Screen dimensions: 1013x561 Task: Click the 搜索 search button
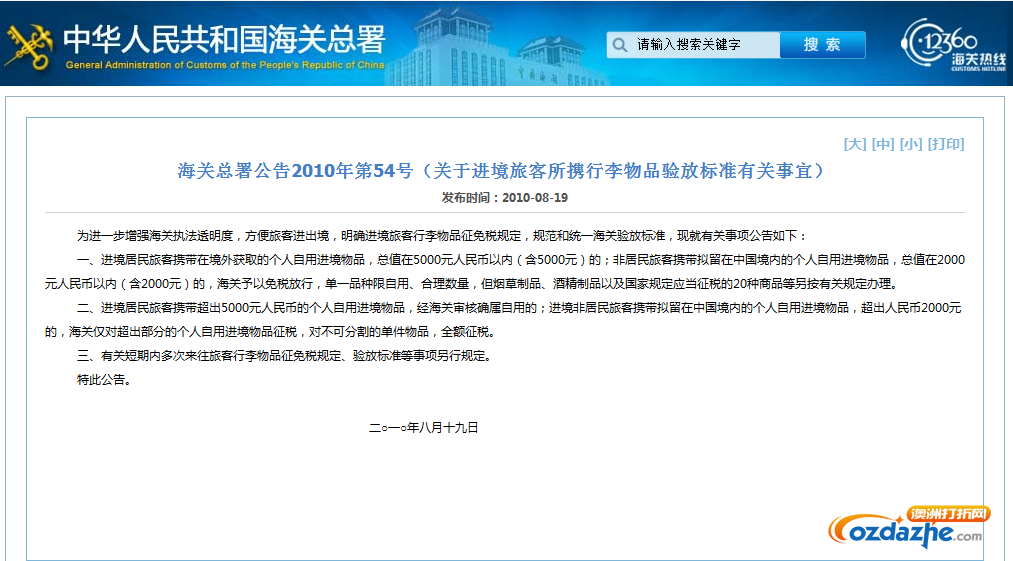(822, 45)
